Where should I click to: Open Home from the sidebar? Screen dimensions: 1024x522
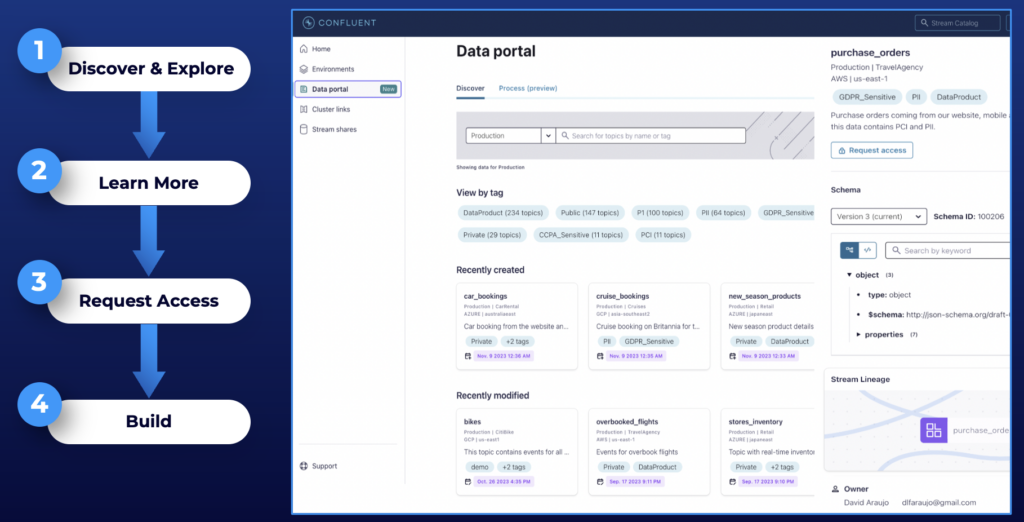pos(321,49)
